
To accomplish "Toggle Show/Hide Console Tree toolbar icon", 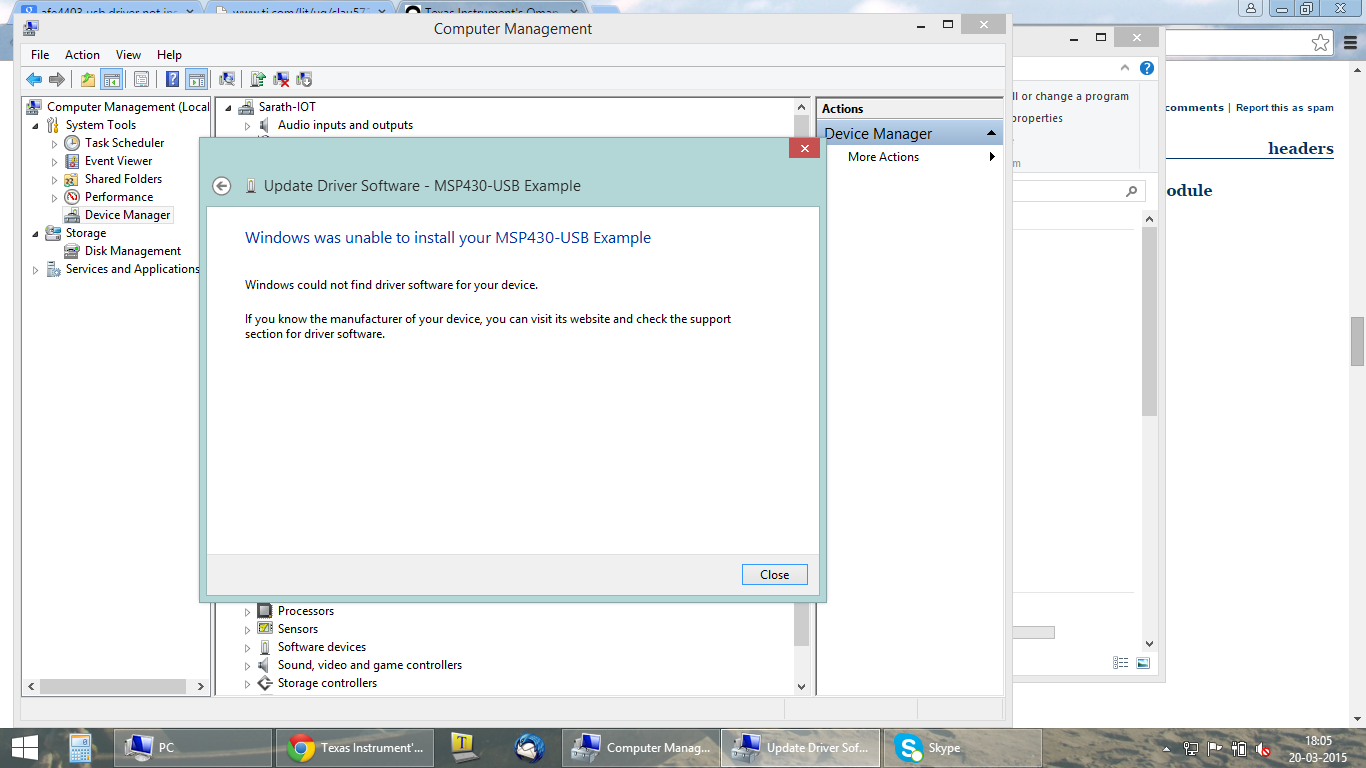I will (x=111, y=79).
